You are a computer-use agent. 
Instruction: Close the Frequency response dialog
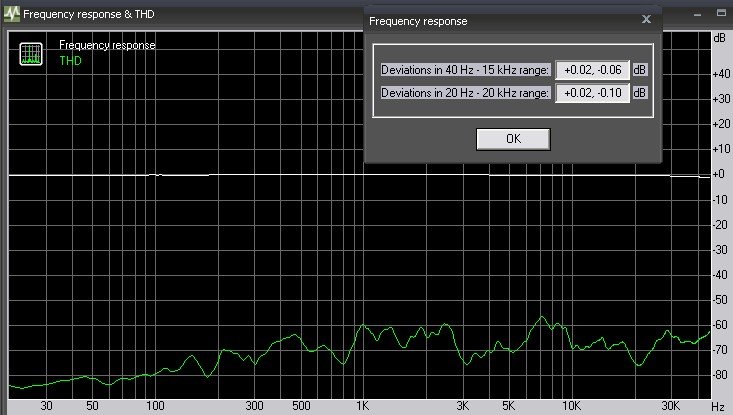(x=646, y=19)
